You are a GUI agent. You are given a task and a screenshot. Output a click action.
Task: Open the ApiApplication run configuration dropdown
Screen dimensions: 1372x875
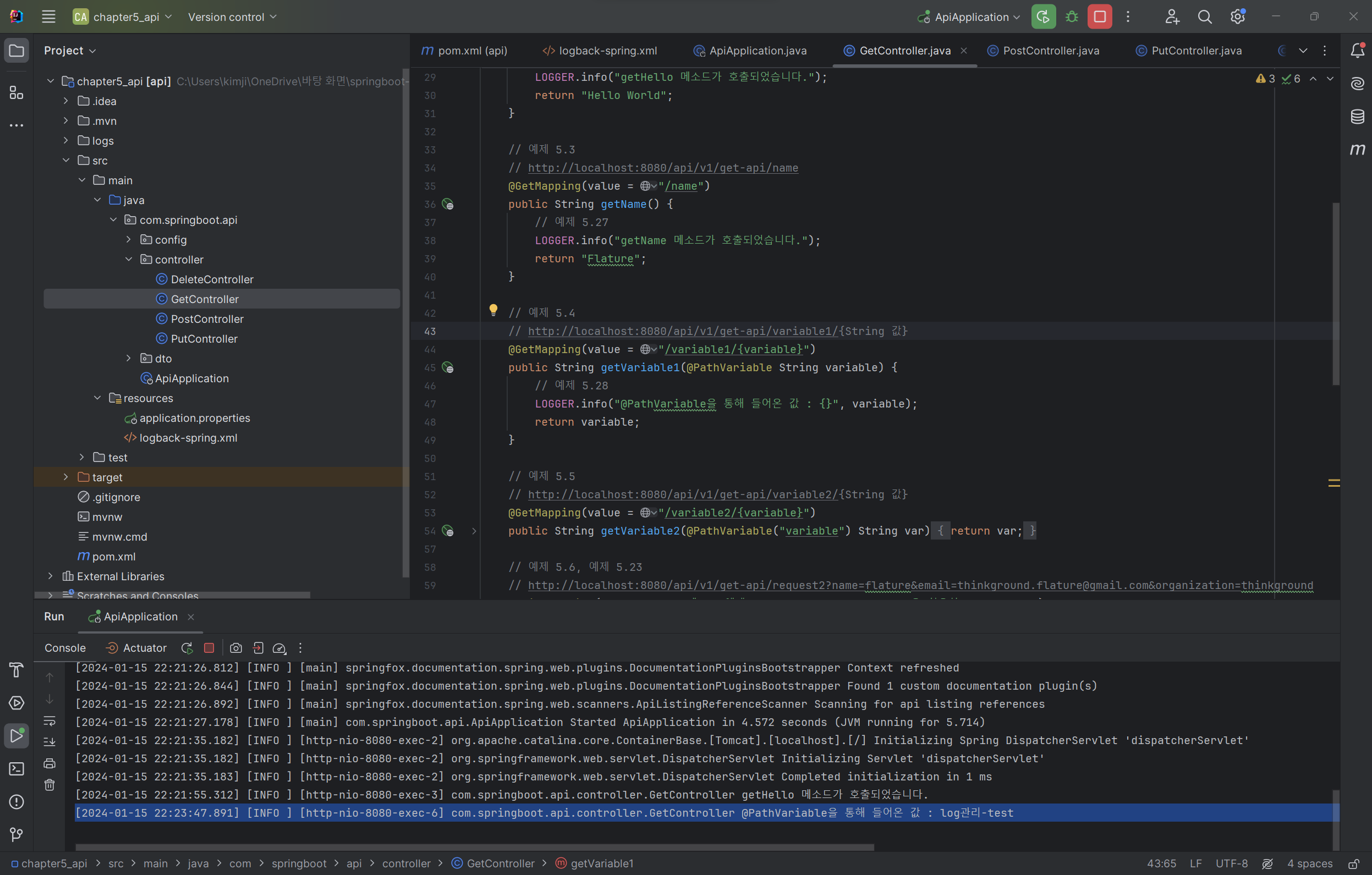[x=971, y=17]
